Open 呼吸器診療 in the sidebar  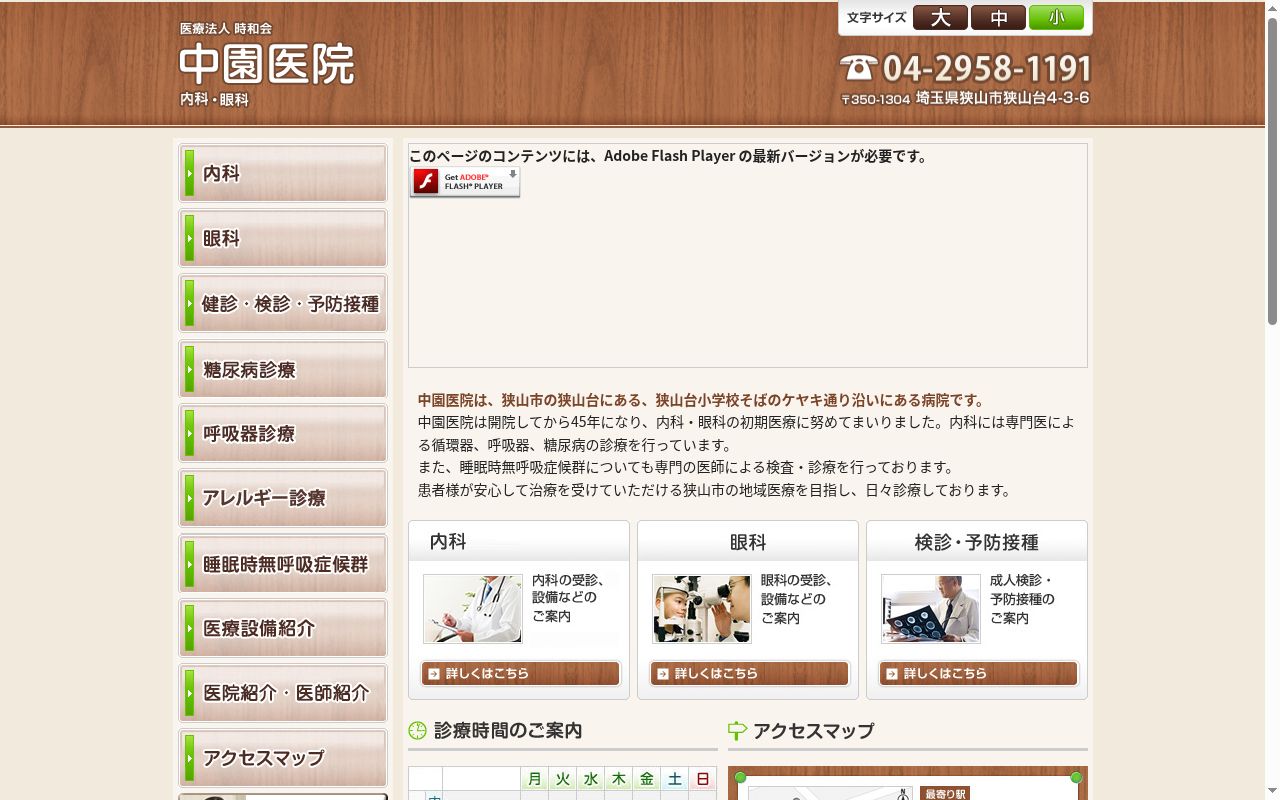[x=283, y=434]
